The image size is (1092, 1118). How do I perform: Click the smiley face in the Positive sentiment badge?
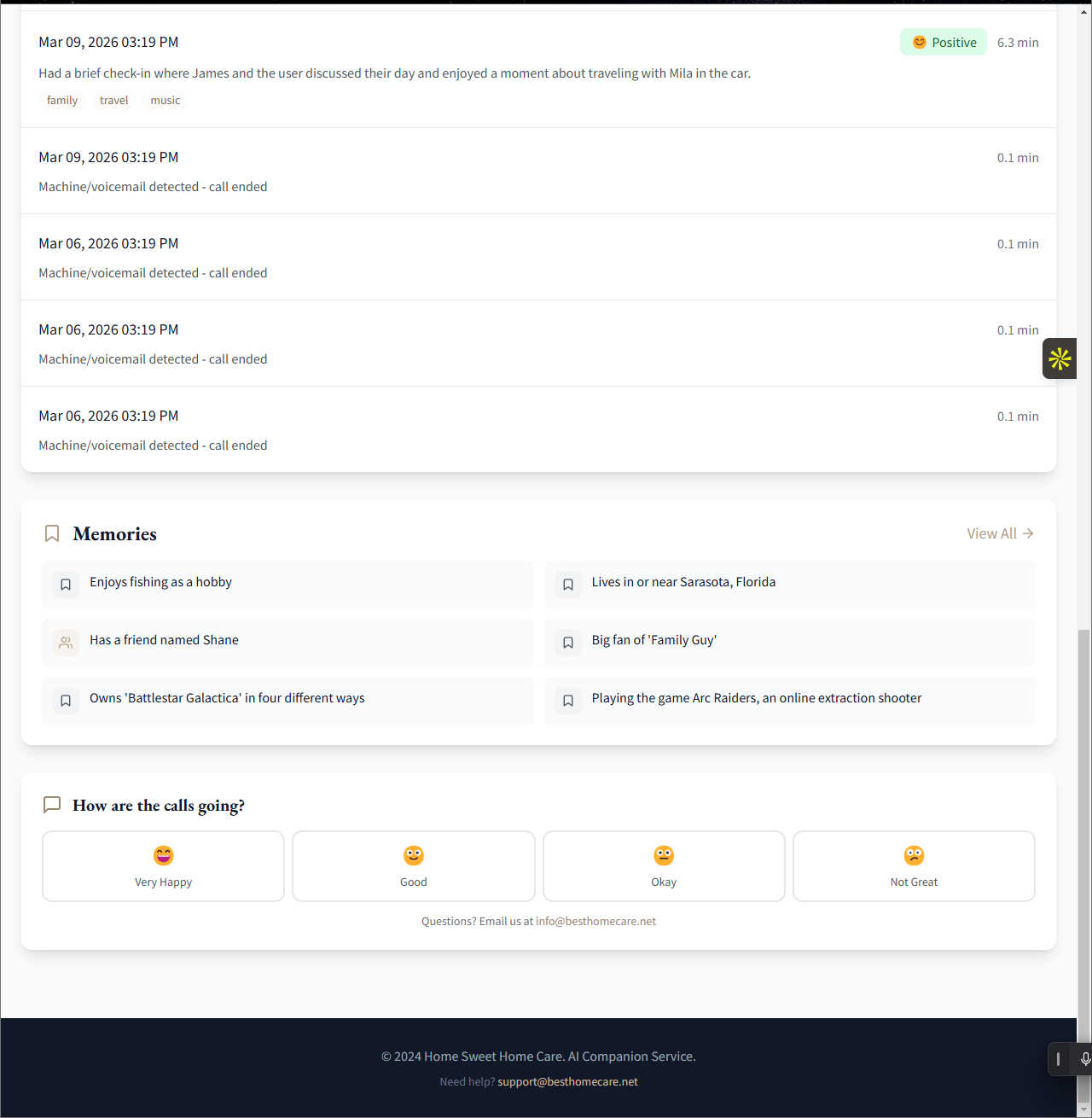pos(919,41)
